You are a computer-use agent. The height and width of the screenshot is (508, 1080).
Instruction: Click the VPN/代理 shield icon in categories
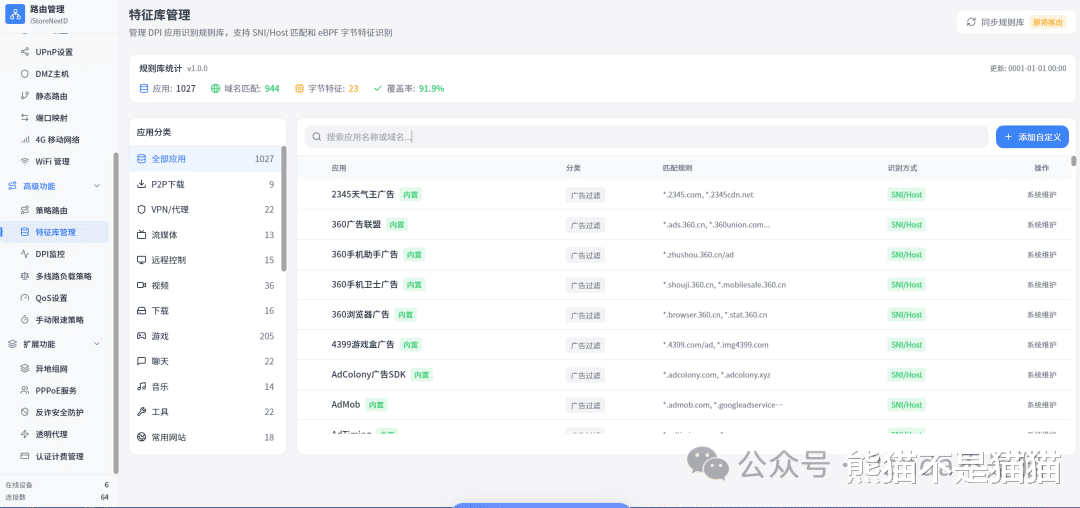141,209
